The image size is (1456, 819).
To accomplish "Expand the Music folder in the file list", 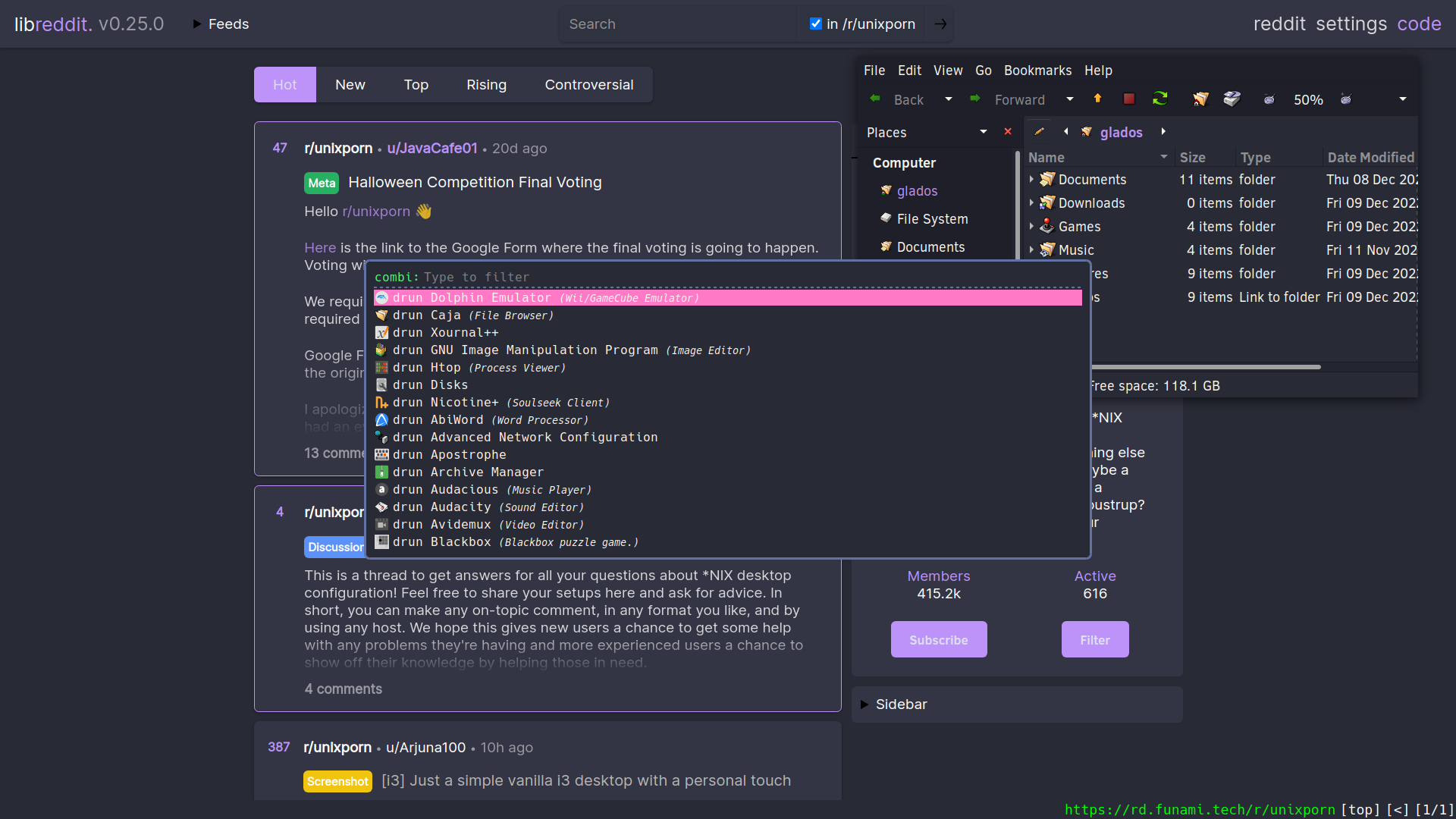I will coord(1032,249).
